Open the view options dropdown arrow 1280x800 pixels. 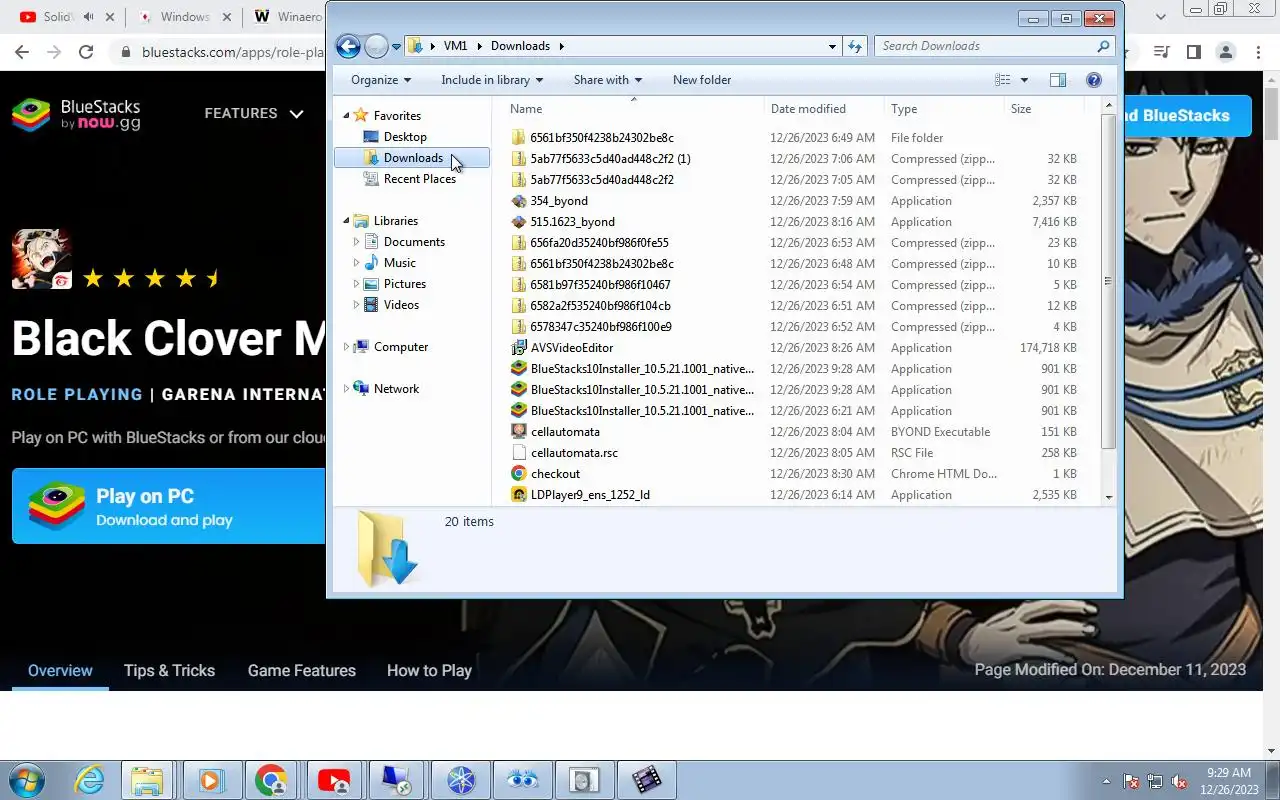click(x=1024, y=80)
